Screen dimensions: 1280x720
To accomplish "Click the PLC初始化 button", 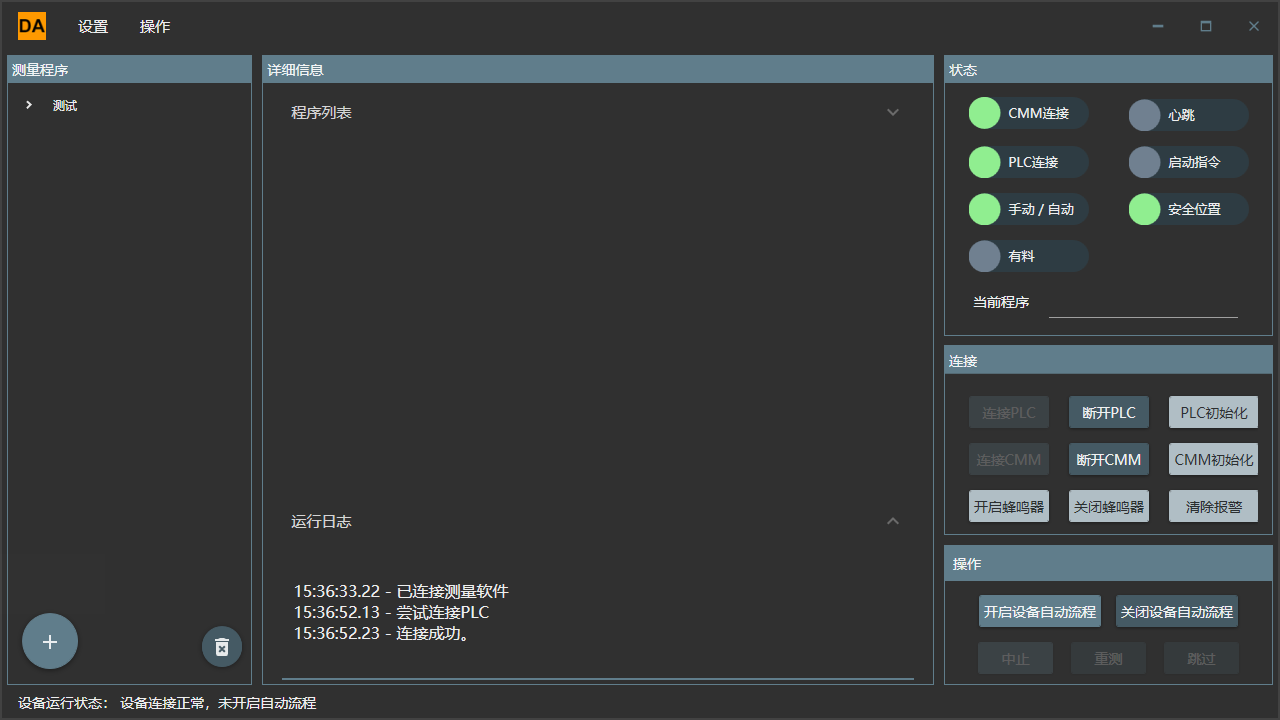I will (1213, 411).
